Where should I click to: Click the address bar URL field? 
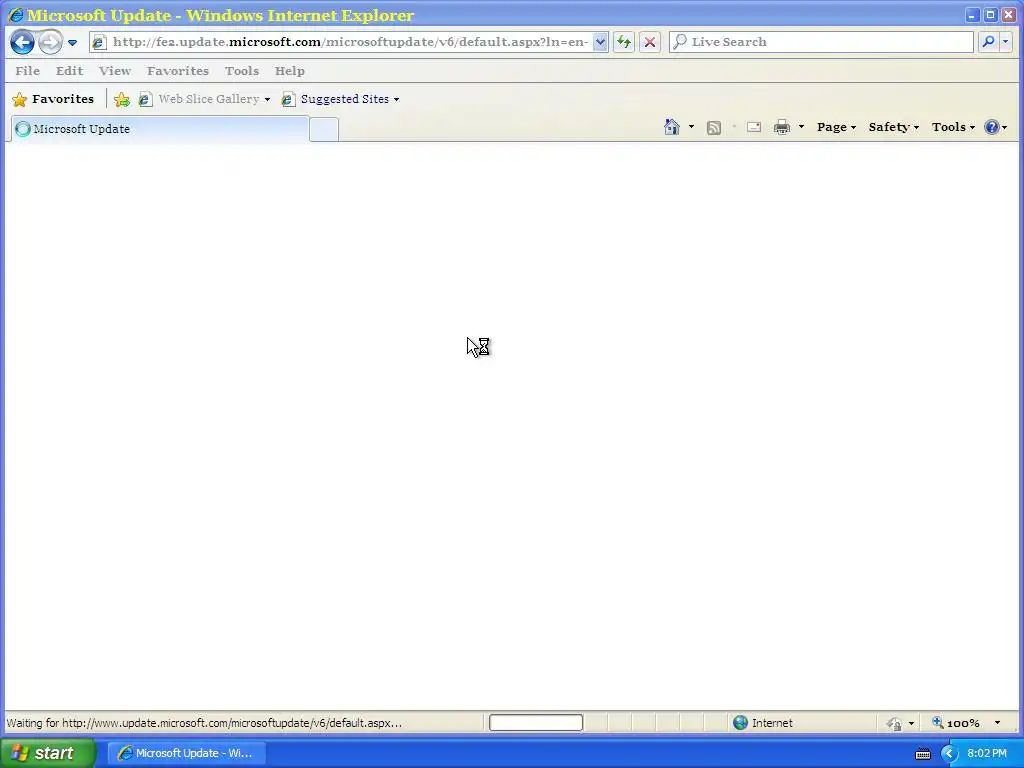click(349, 42)
